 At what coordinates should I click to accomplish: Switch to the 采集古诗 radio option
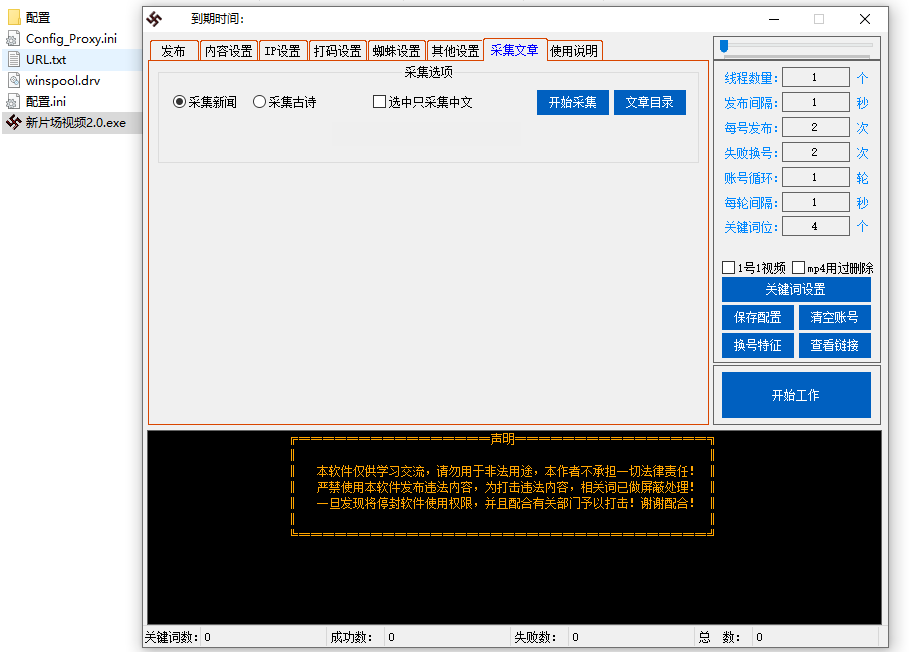click(x=259, y=101)
